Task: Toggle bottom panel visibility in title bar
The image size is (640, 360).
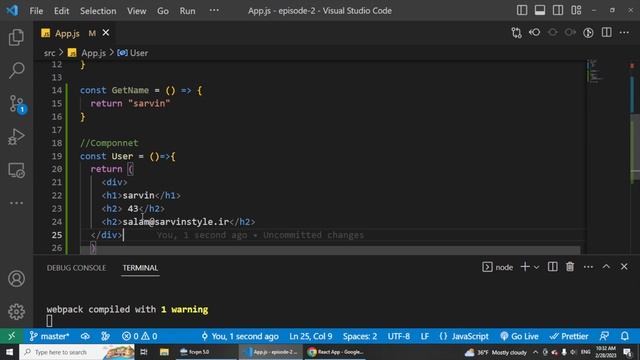Action: (540, 10)
